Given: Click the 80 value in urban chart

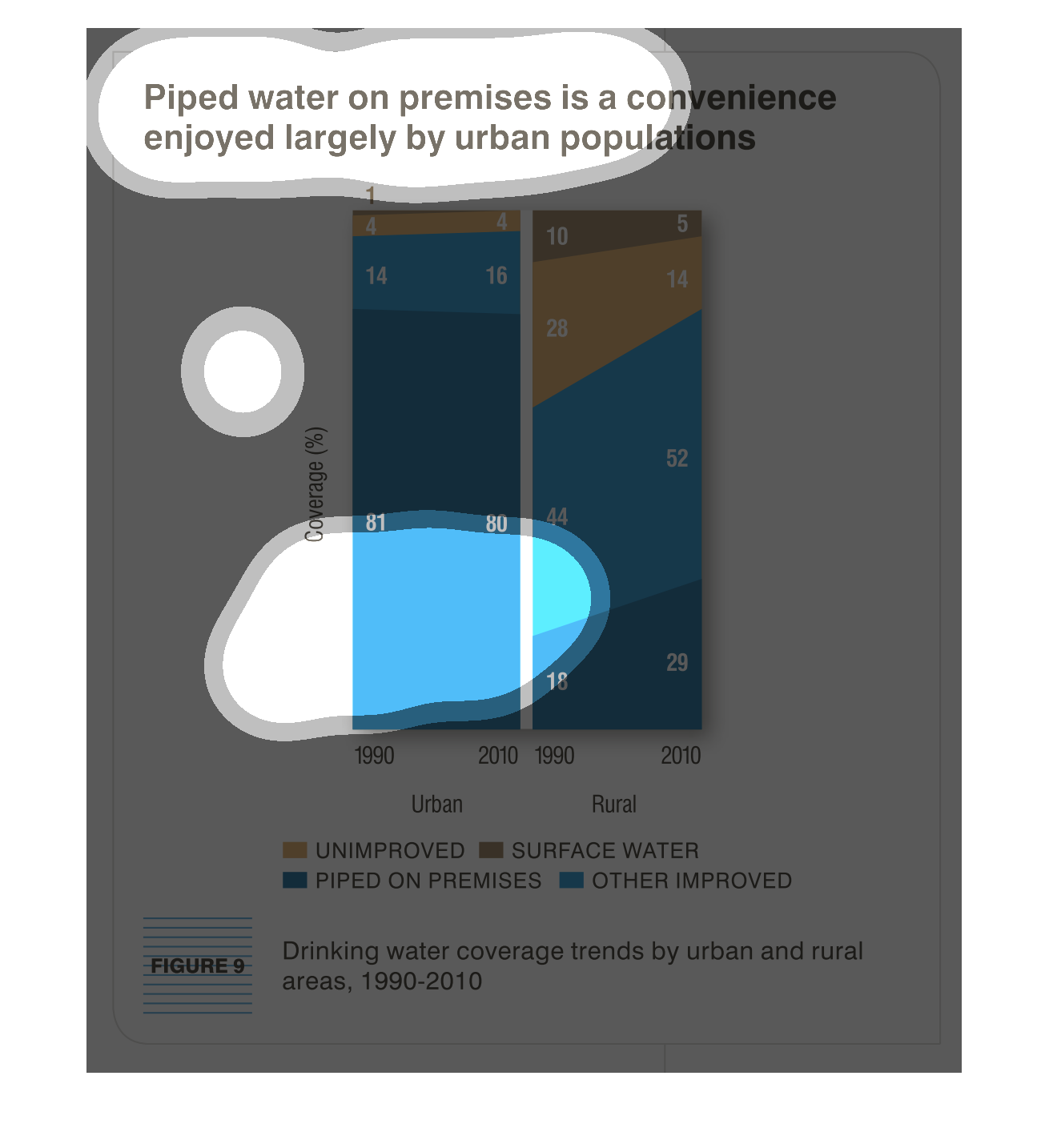Looking at the screenshot, I should pos(496,524).
